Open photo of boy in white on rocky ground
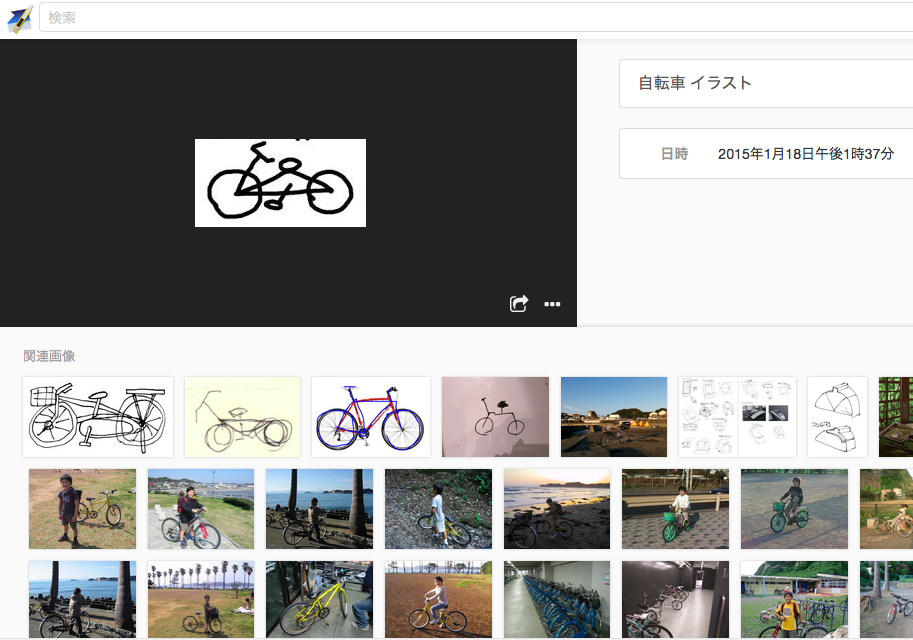This screenshot has width=913, height=640. [x=438, y=509]
